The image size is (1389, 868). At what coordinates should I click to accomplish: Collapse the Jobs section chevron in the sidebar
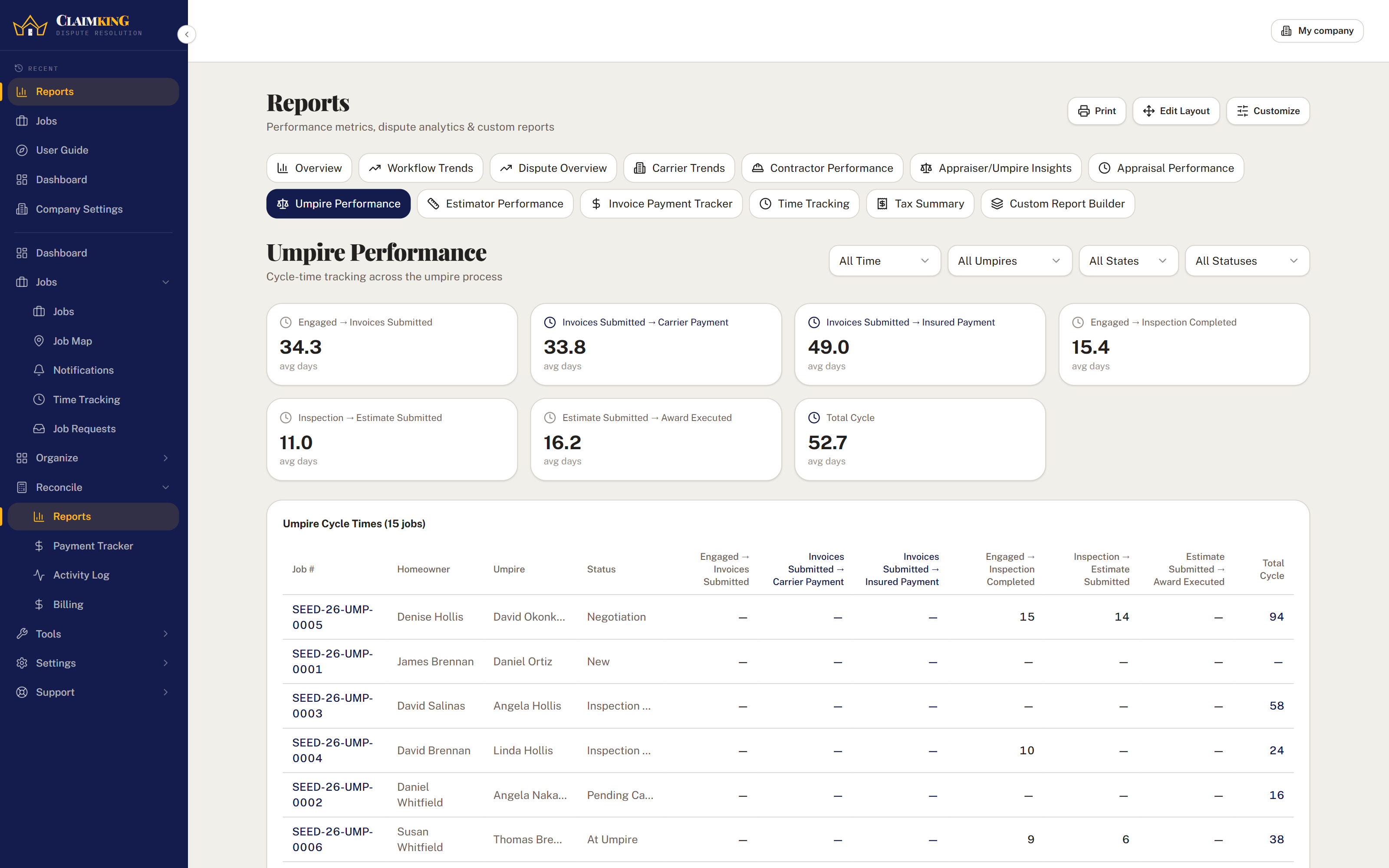coord(166,283)
